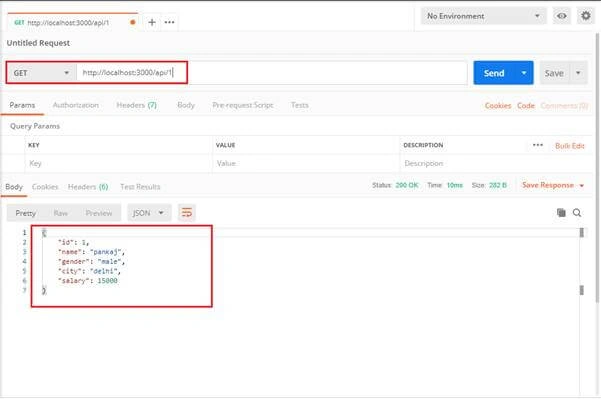The height and width of the screenshot is (399, 601).
Task: Open the Save Response dropdown
Action: click(x=553, y=185)
